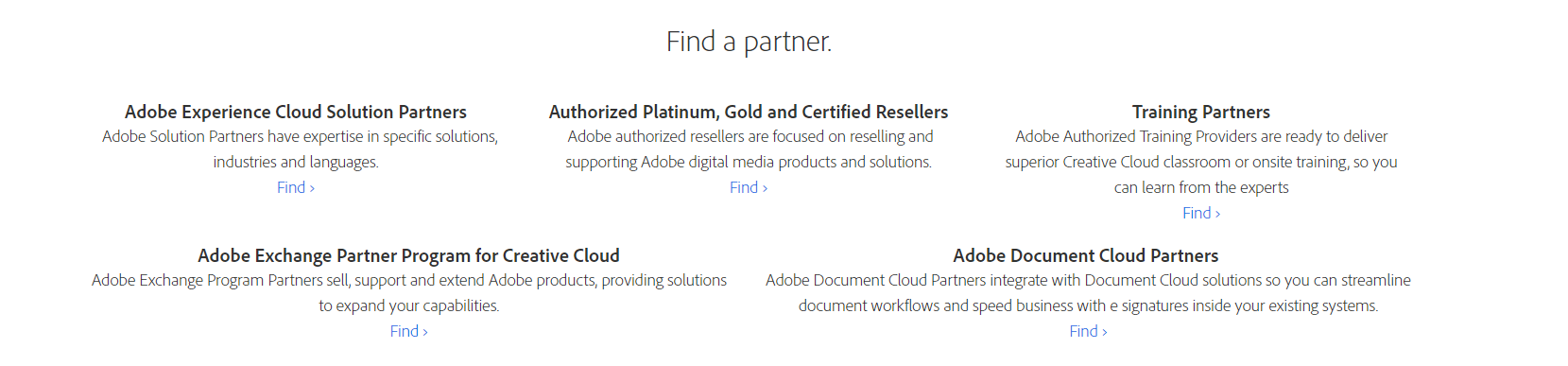Screen dimensions: 1568x366
Task: Select the Adobe Experience Cloud Solution Partners heading
Action: [x=296, y=112]
